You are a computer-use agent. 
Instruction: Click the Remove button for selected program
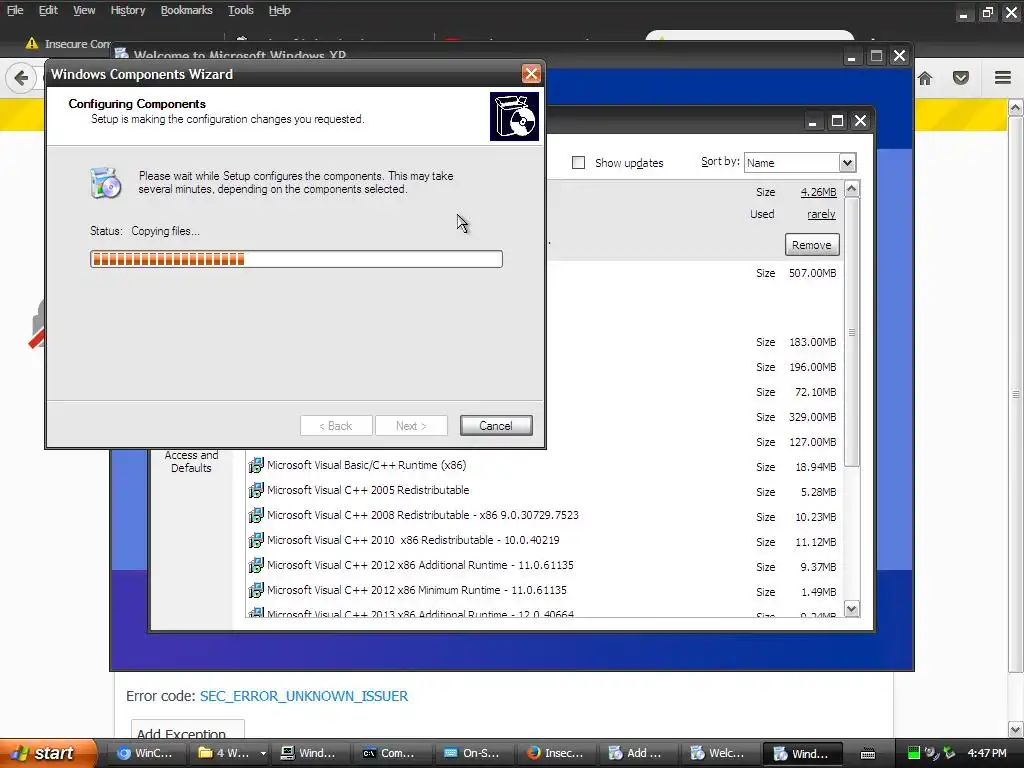click(x=812, y=245)
